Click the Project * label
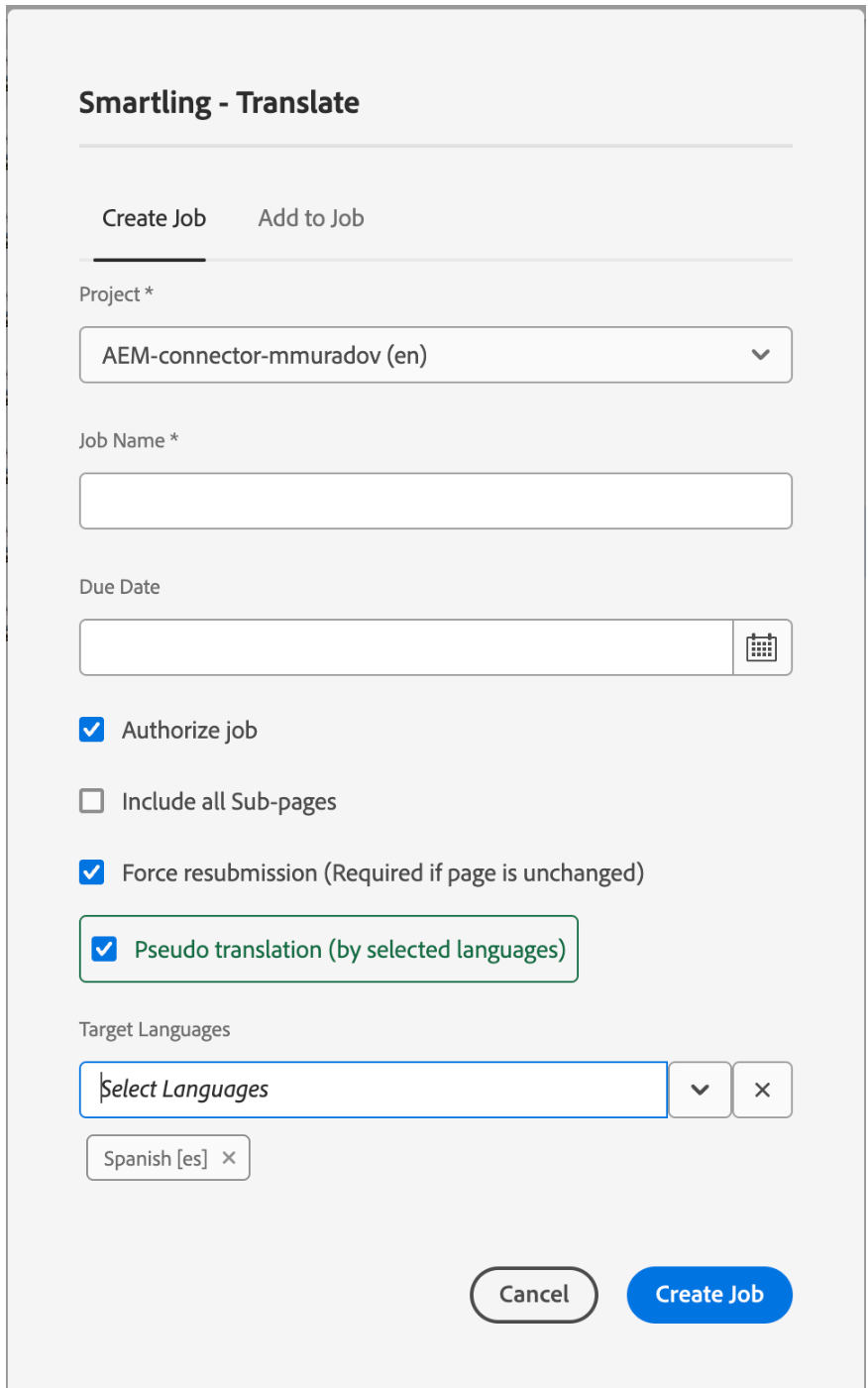This screenshot has width=868, height=1388. click(x=116, y=294)
